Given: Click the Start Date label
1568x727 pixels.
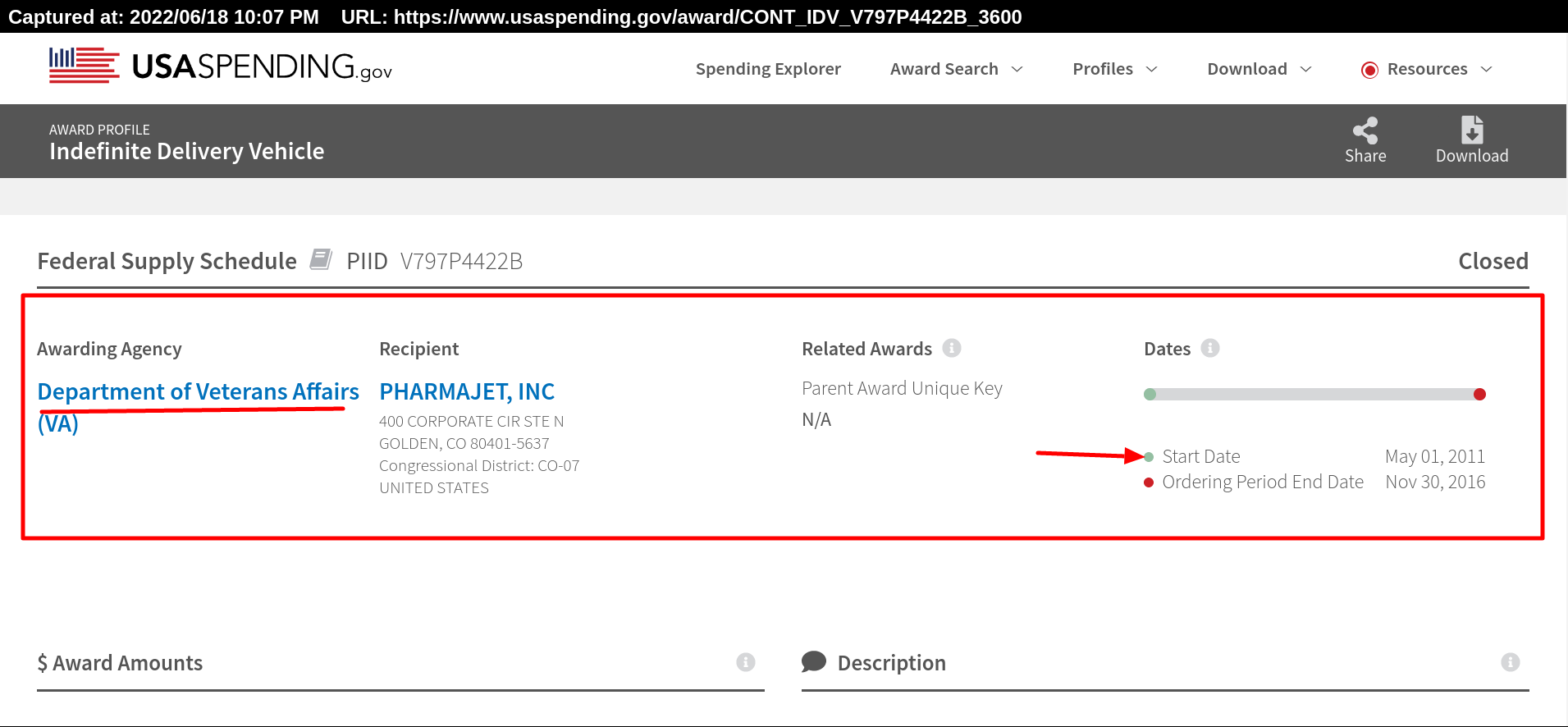Looking at the screenshot, I should 1200,456.
